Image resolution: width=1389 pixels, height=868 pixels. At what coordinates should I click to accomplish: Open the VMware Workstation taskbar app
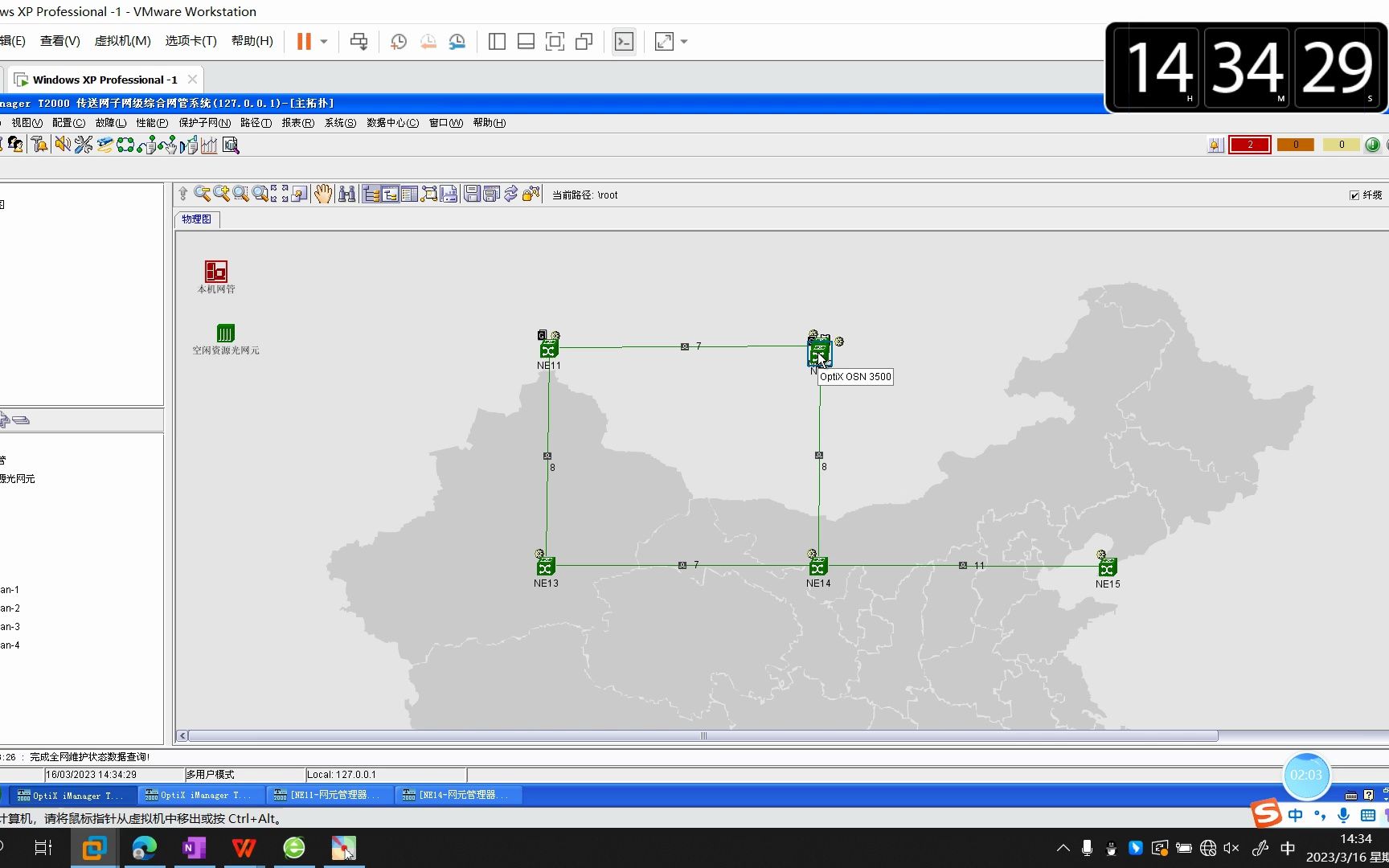click(x=94, y=848)
